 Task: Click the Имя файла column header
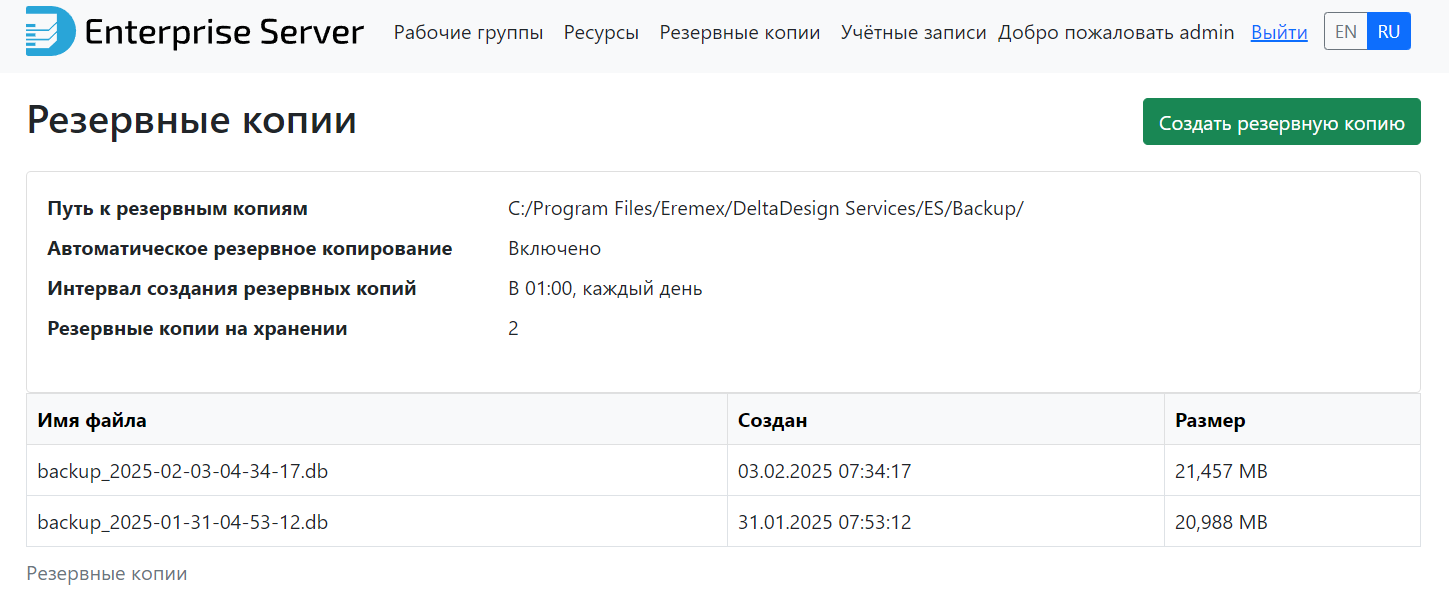[x=92, y=421]
